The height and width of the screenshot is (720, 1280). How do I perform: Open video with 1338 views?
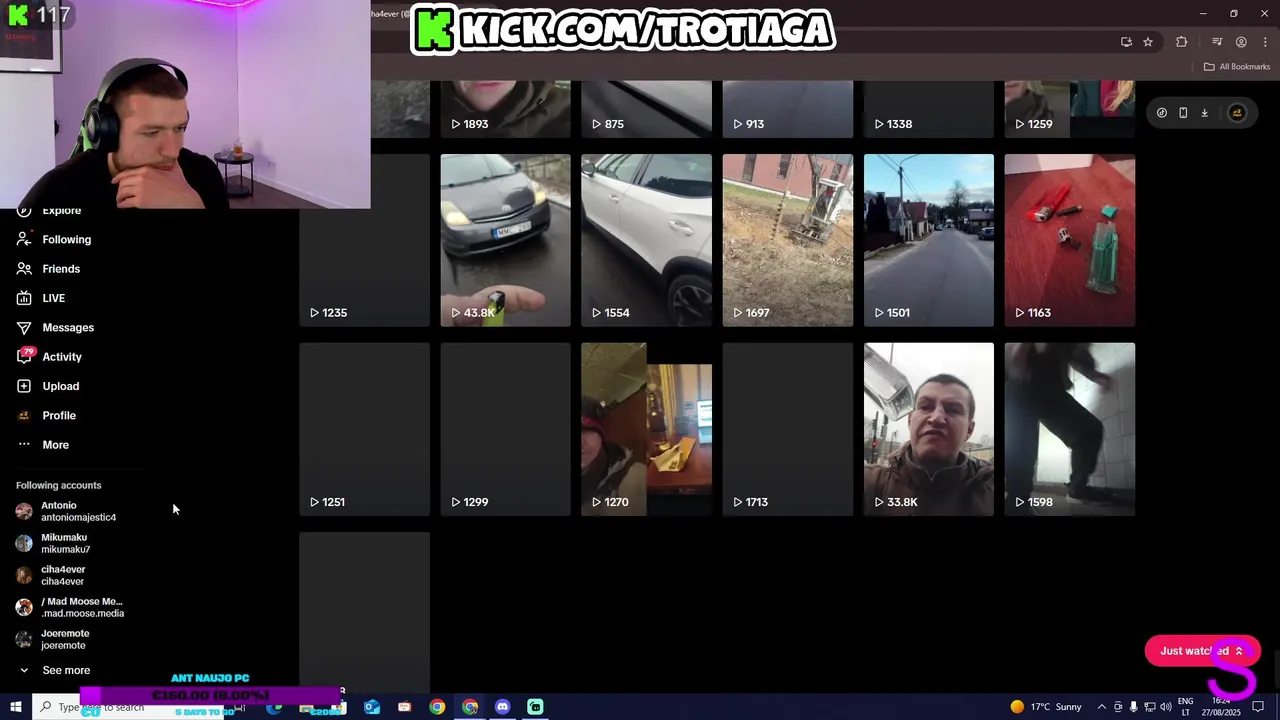coord(928,109)
